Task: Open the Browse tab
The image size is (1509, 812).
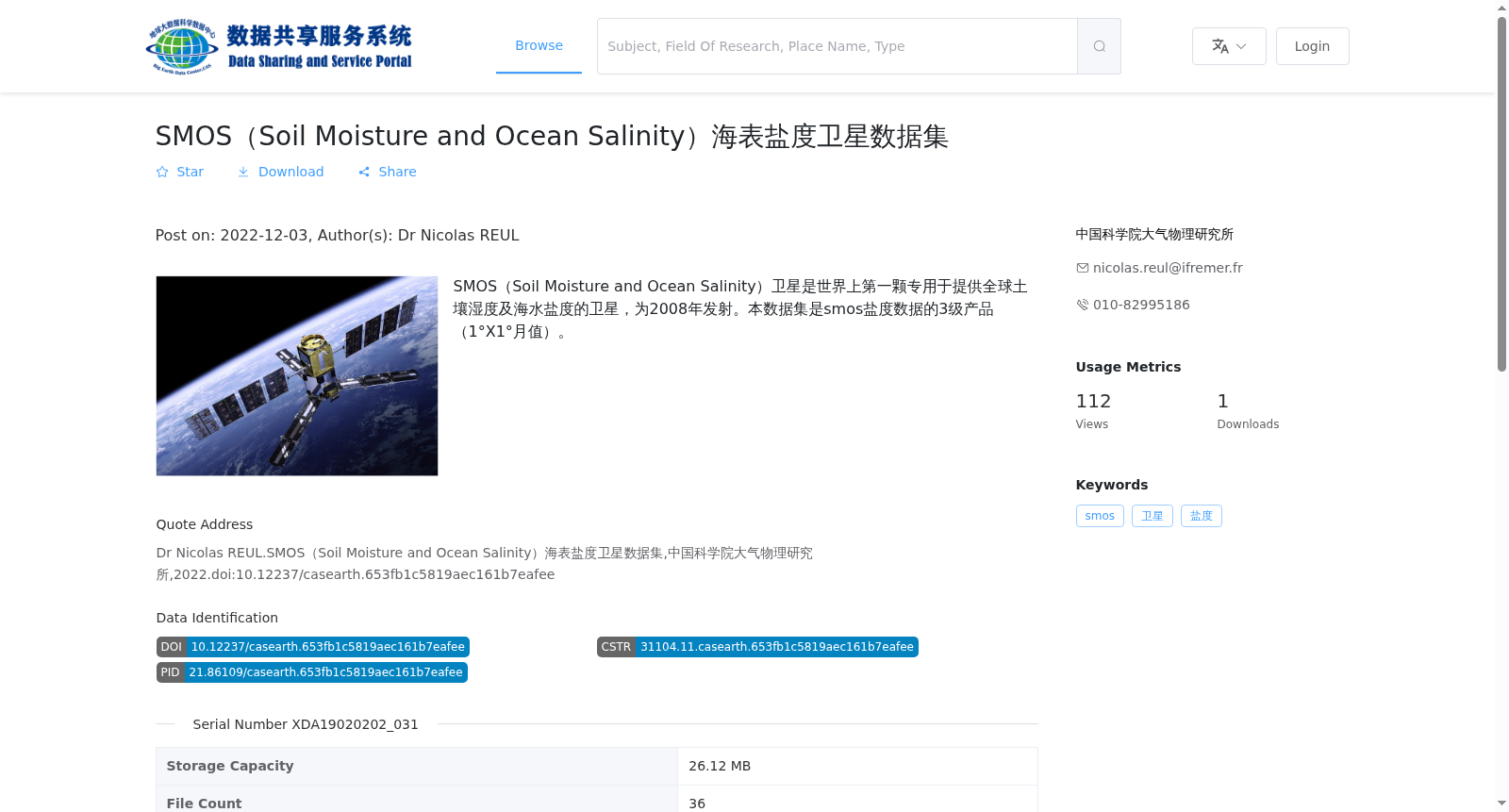Action: [x=539, y=45]
